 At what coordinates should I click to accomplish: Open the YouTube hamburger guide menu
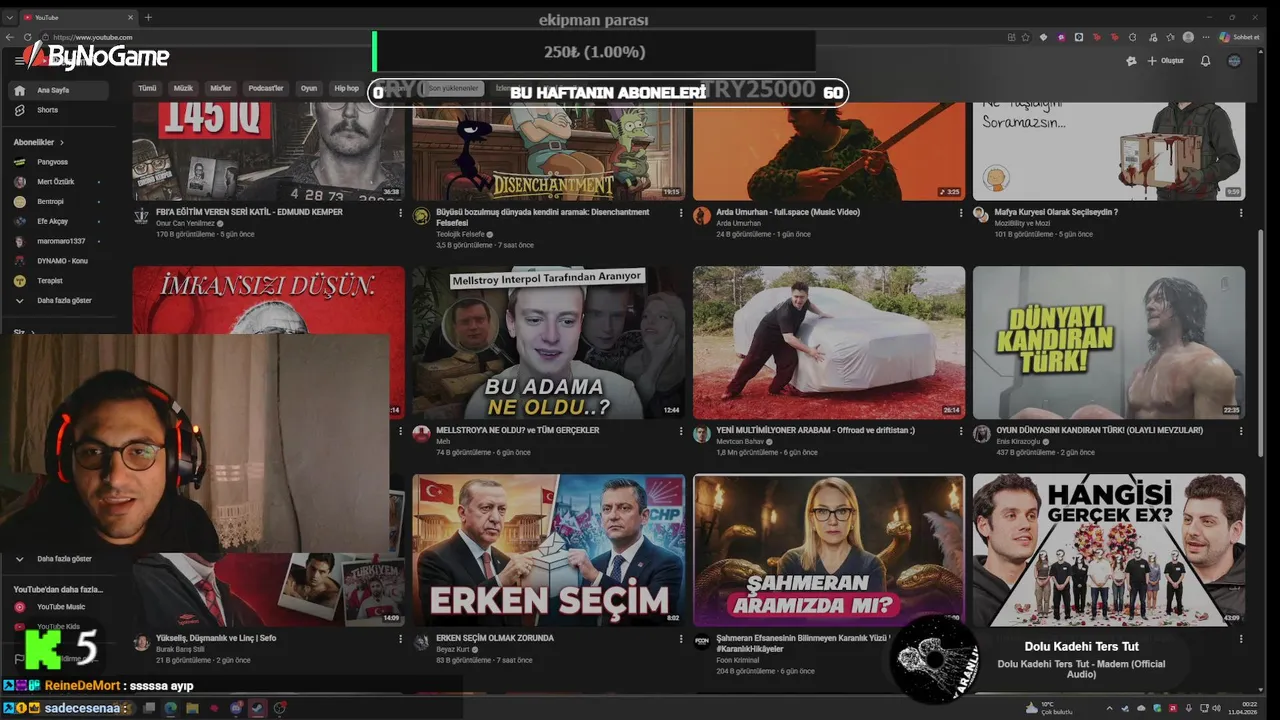(19, 61)
